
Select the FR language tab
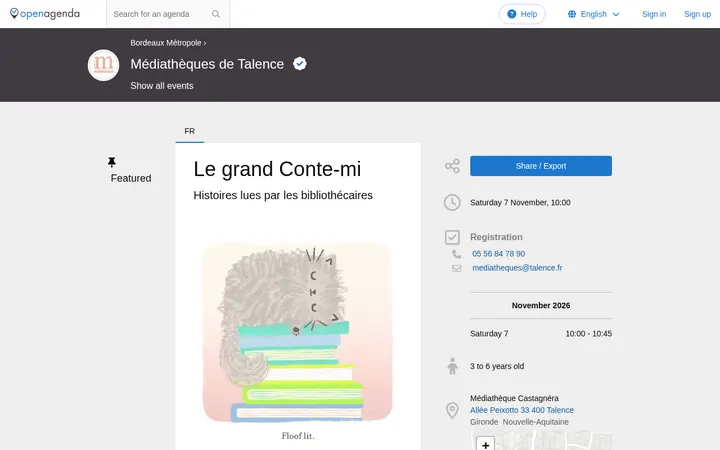190,131
